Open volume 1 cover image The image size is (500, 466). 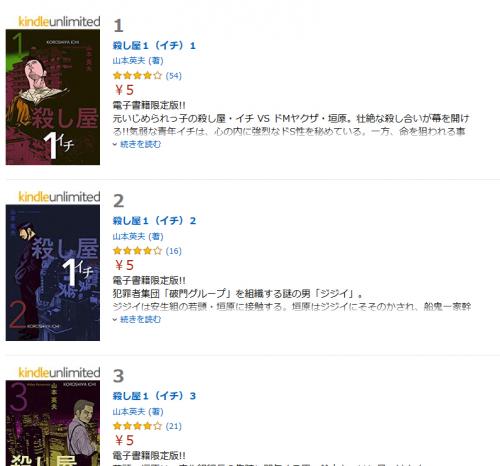(53, 97)
